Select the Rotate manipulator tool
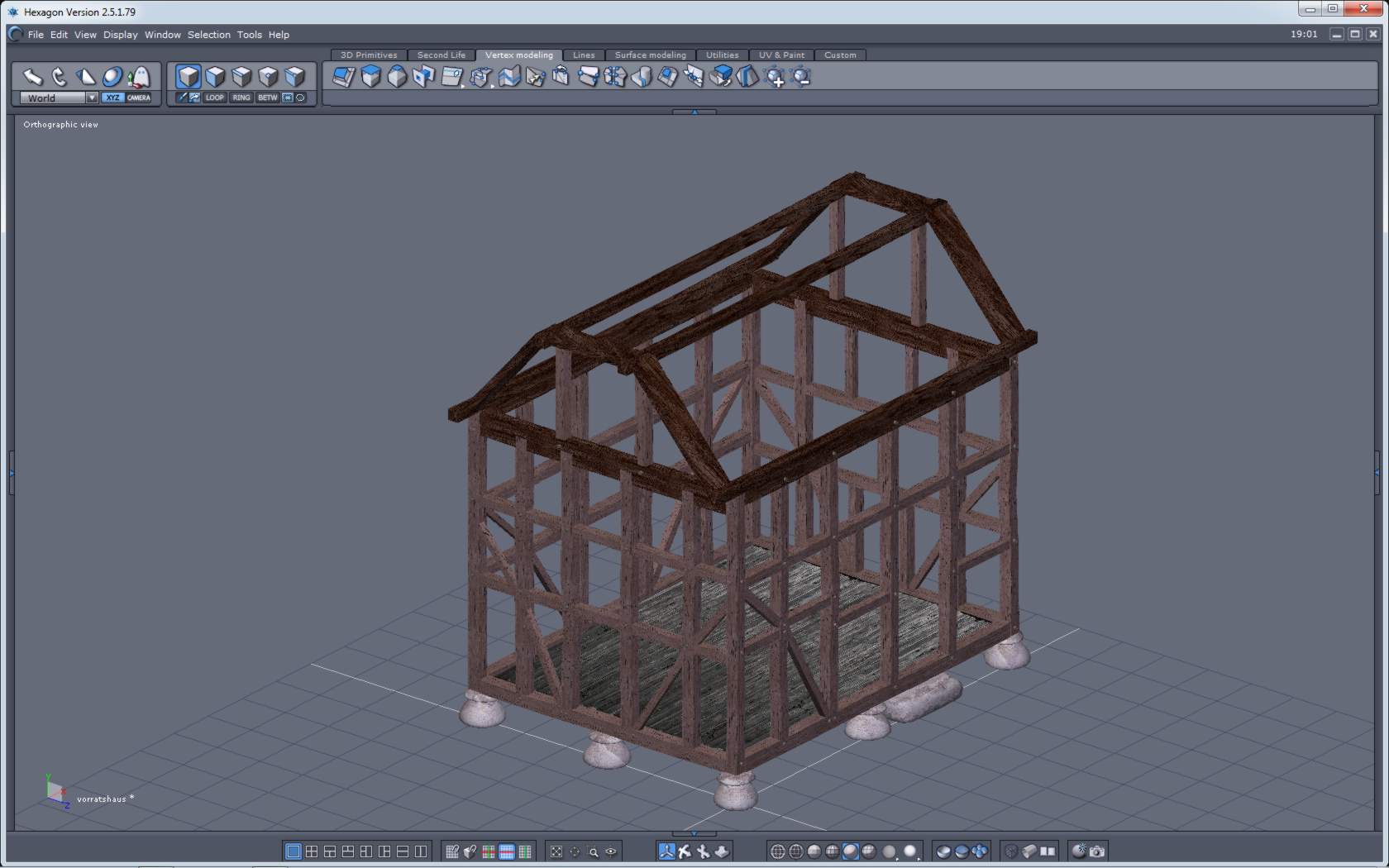 point(60,77)
